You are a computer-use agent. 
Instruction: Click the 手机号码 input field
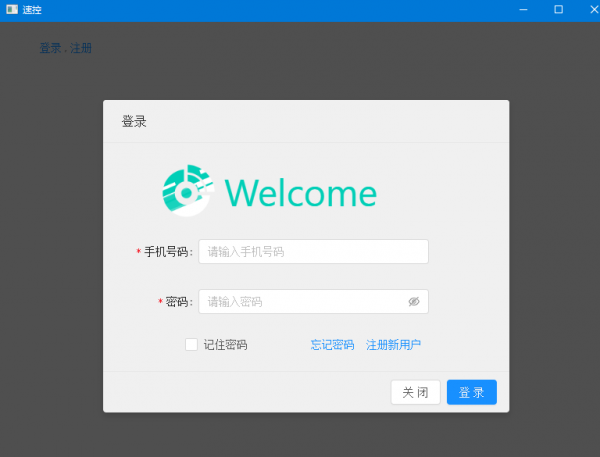coord(313,251)
